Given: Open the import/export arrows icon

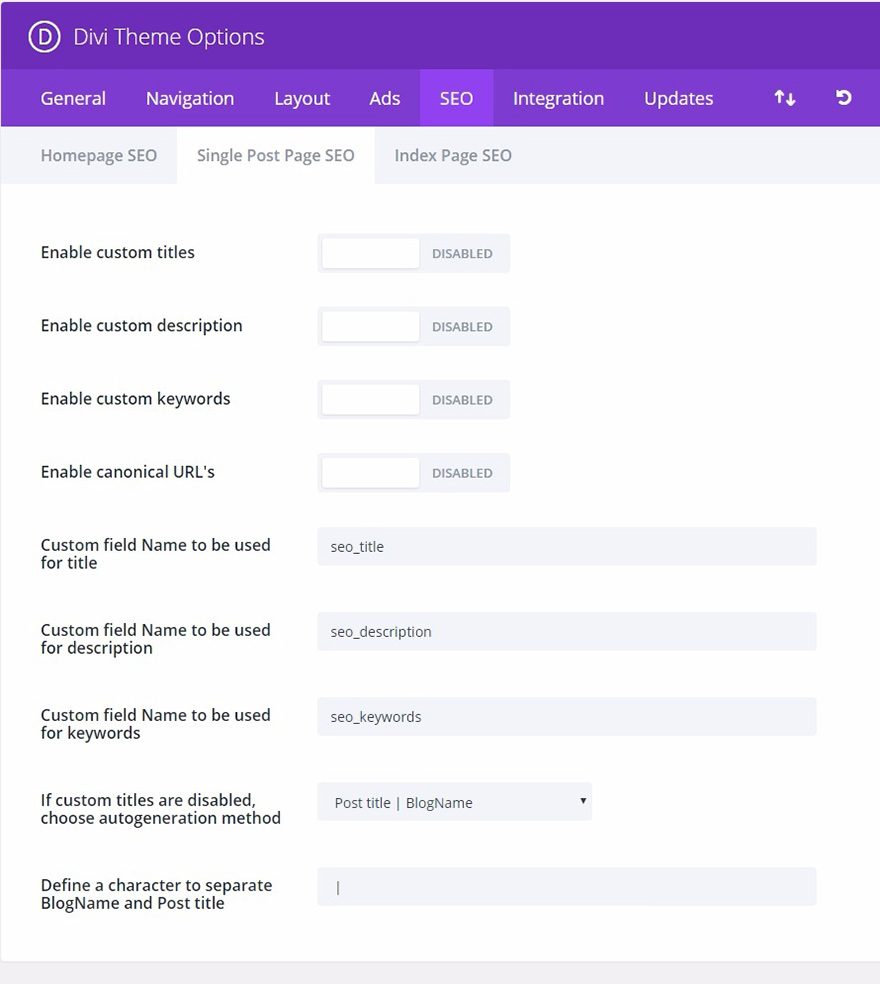Looking at the screenshot, I should (784, 97).
